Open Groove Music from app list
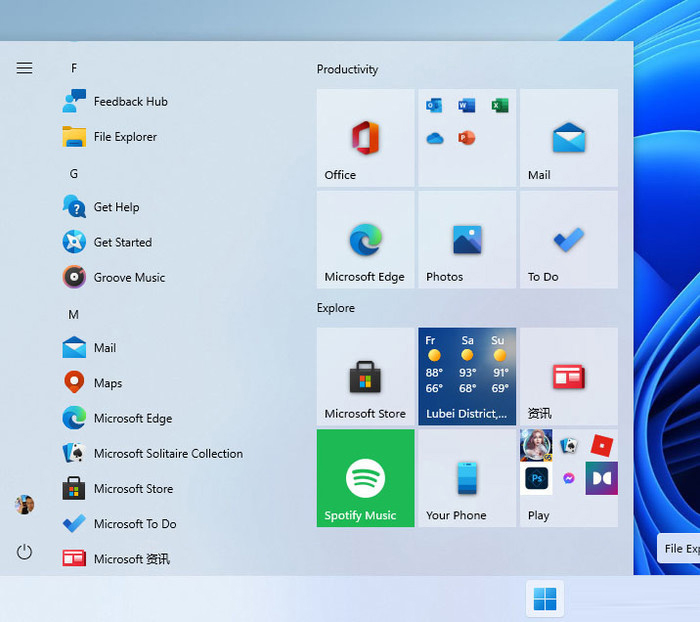The height and width of the screenshot is (622, 700). point(129,277)
